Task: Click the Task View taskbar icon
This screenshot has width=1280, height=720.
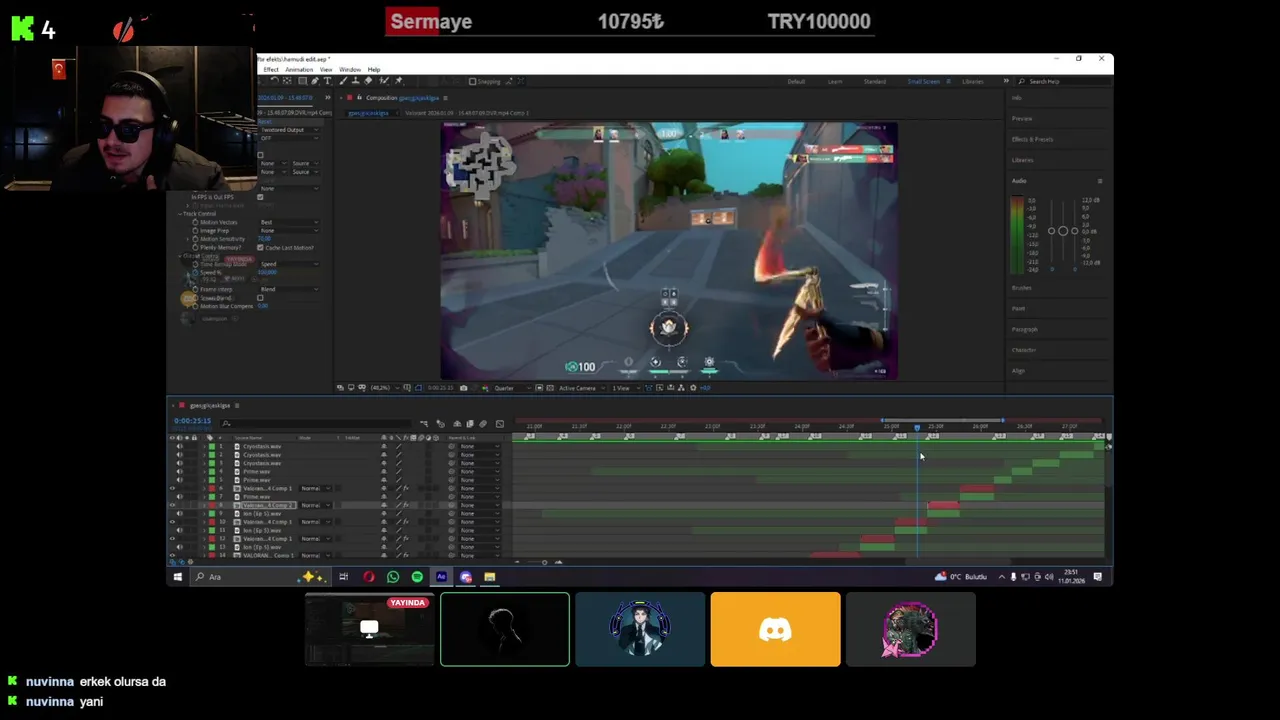Action: pos(343,577)
